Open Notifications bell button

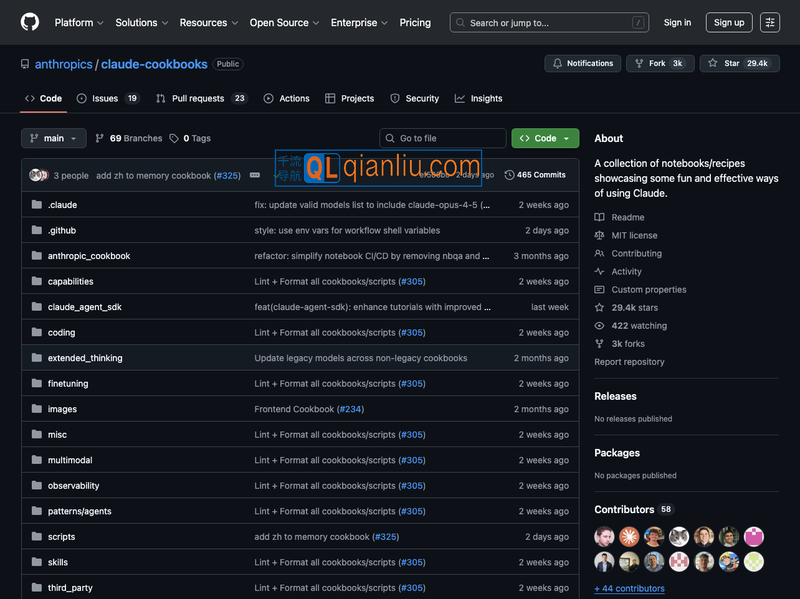click(581, 63)
